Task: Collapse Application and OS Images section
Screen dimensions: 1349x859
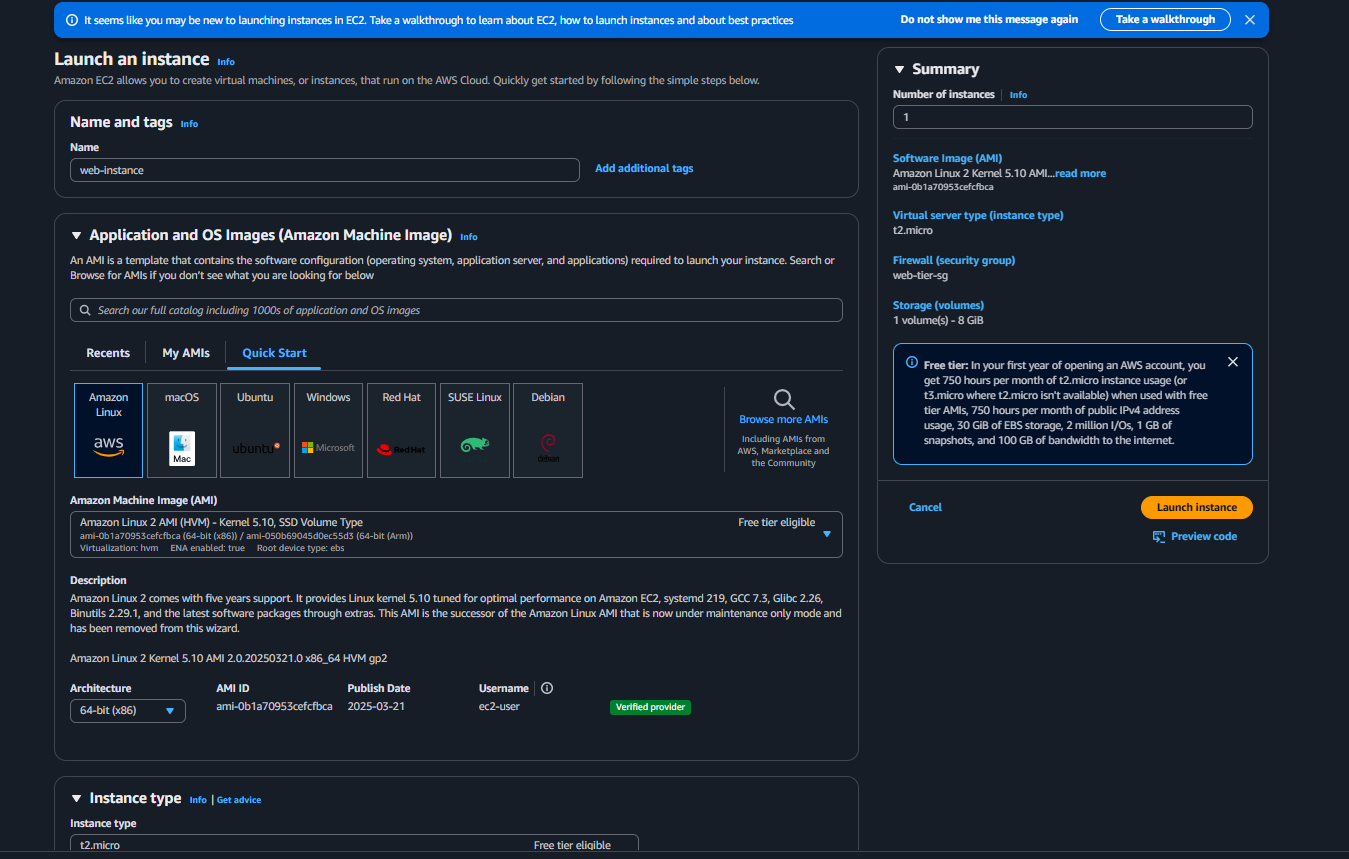Action: pos(76,236)
